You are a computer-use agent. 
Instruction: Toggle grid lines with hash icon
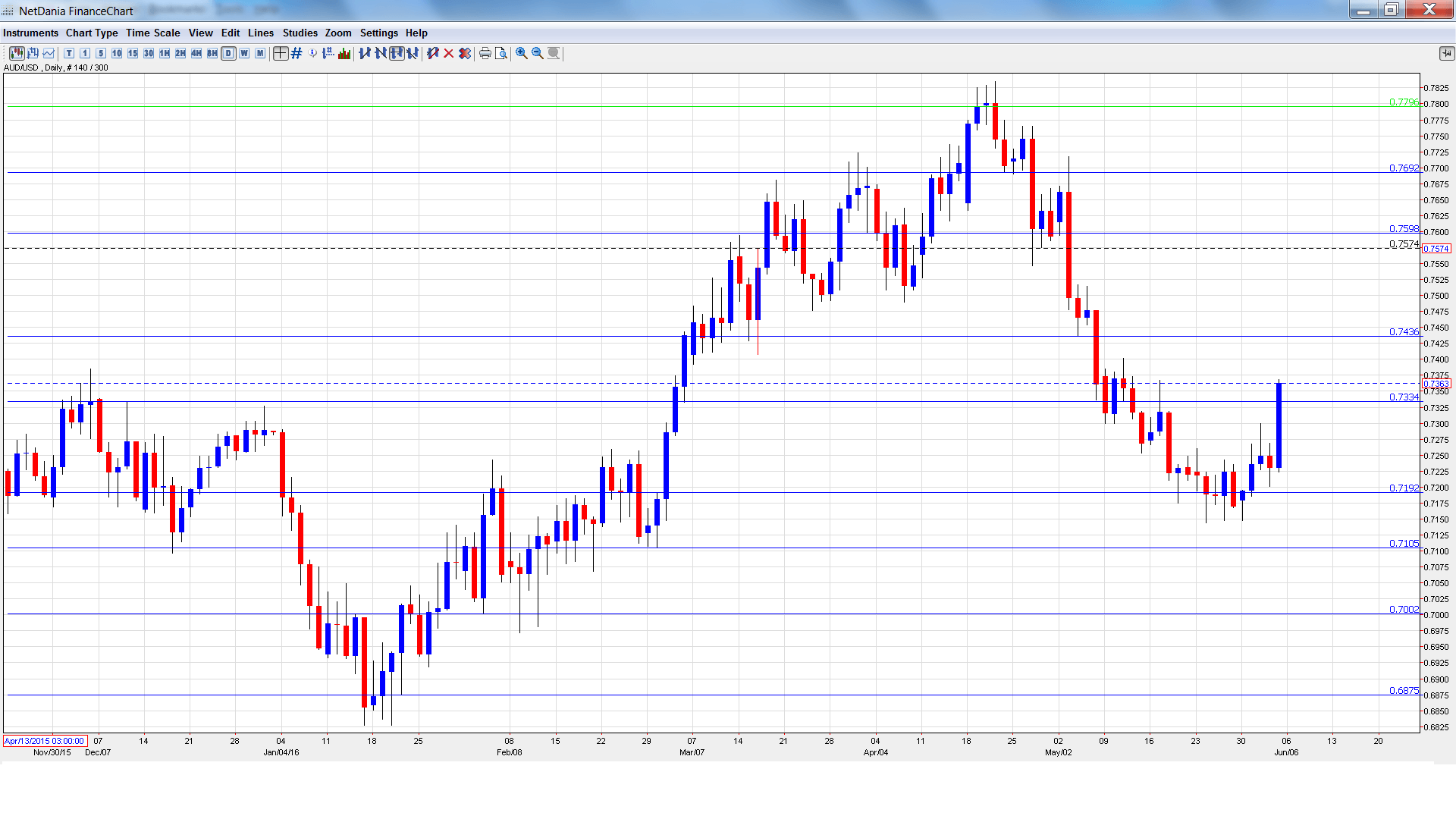click(x=297, y=53)
